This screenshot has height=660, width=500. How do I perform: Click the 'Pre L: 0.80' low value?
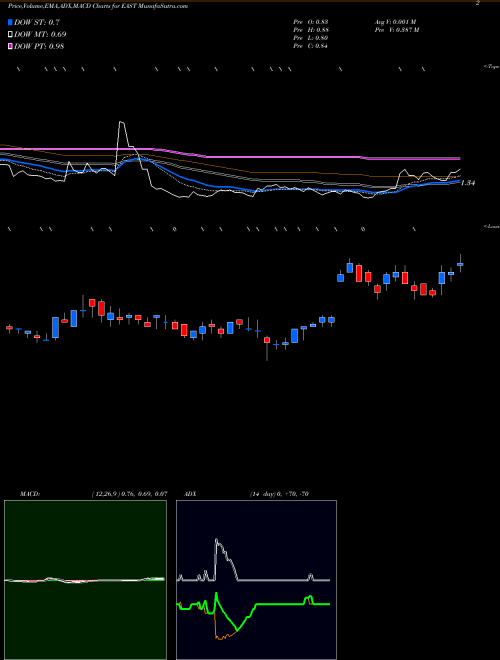pyautogui.click(x=311, y=38)
